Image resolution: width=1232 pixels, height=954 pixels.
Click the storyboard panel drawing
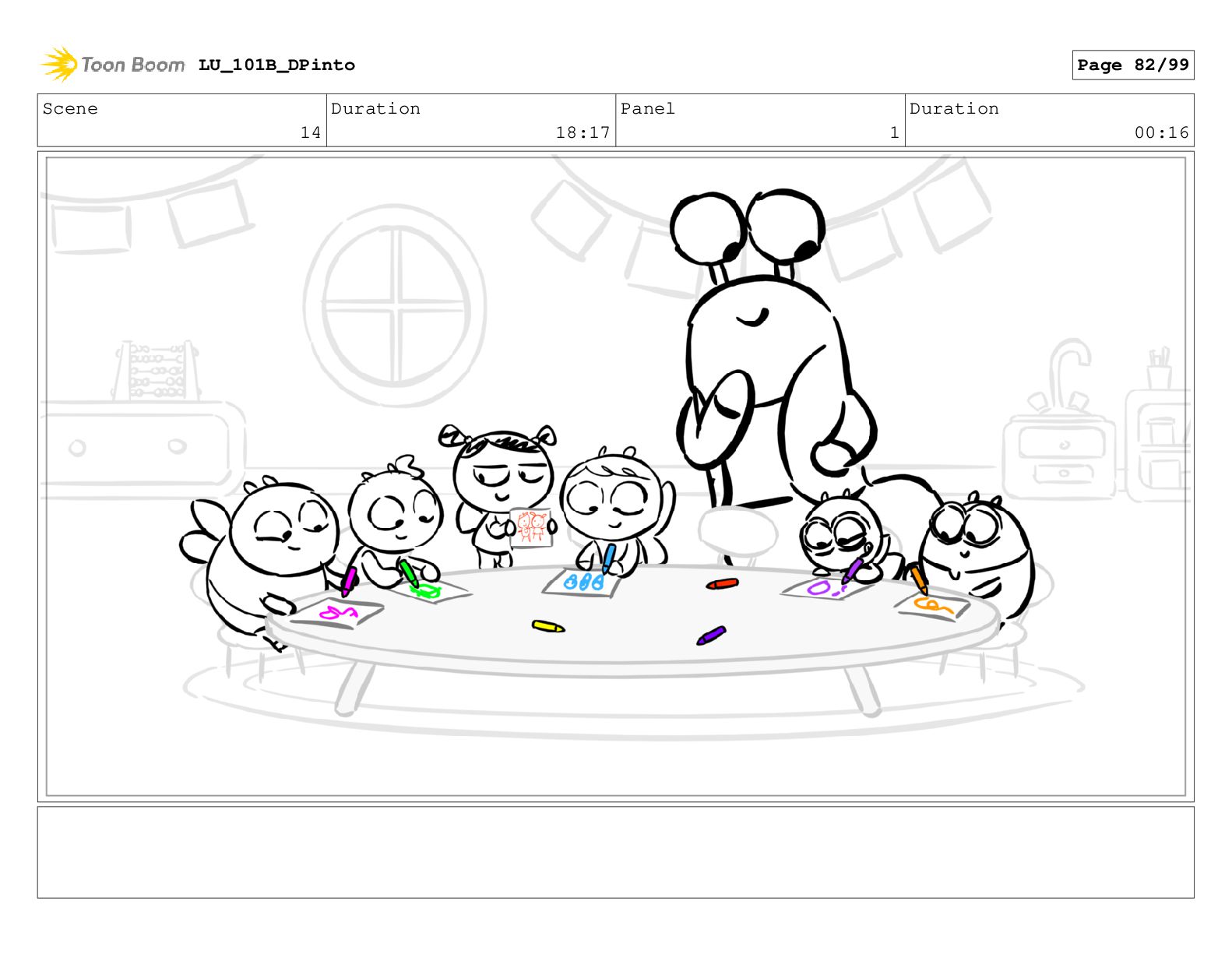[615, 477]
